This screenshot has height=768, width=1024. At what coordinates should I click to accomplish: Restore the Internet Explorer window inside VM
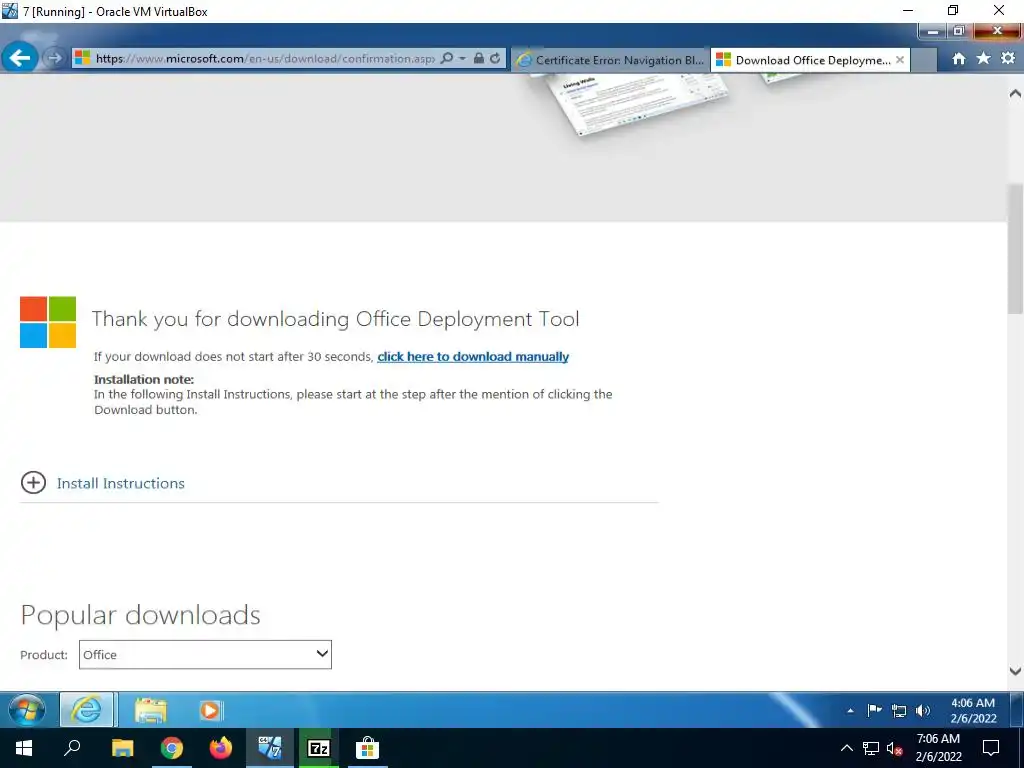pos(959,31)
